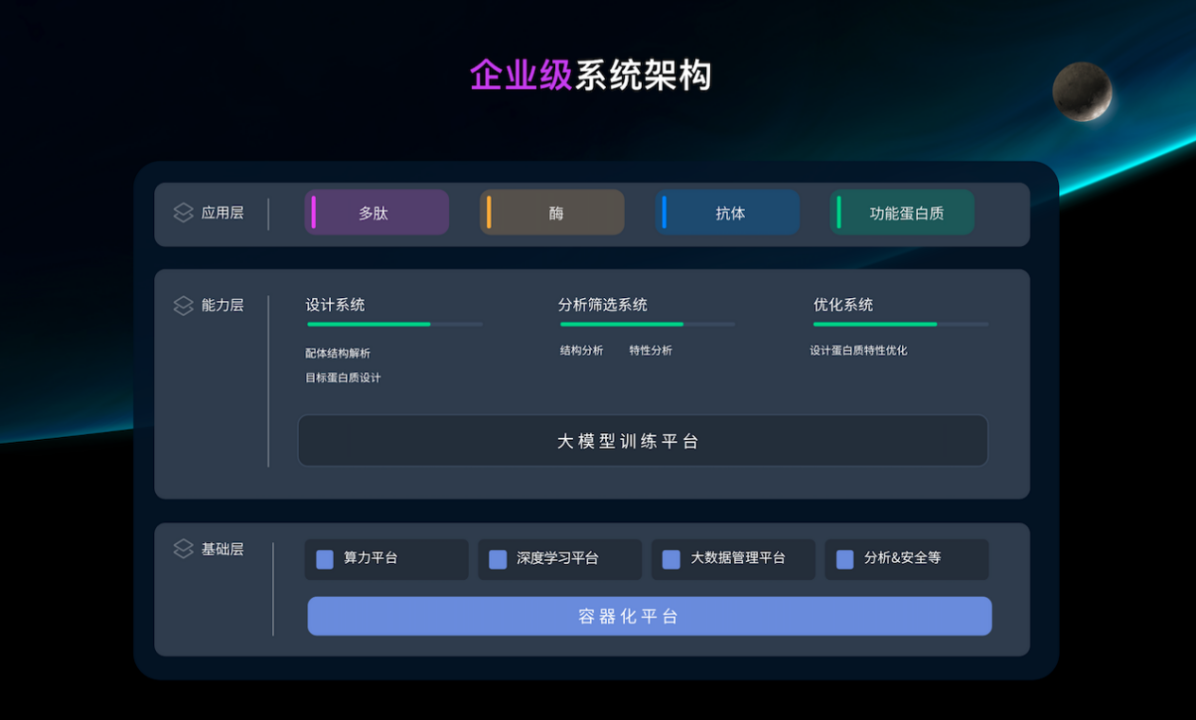Open the 抗体 blue card
The height and width of the screenshot is (720, 1196).
727,213
